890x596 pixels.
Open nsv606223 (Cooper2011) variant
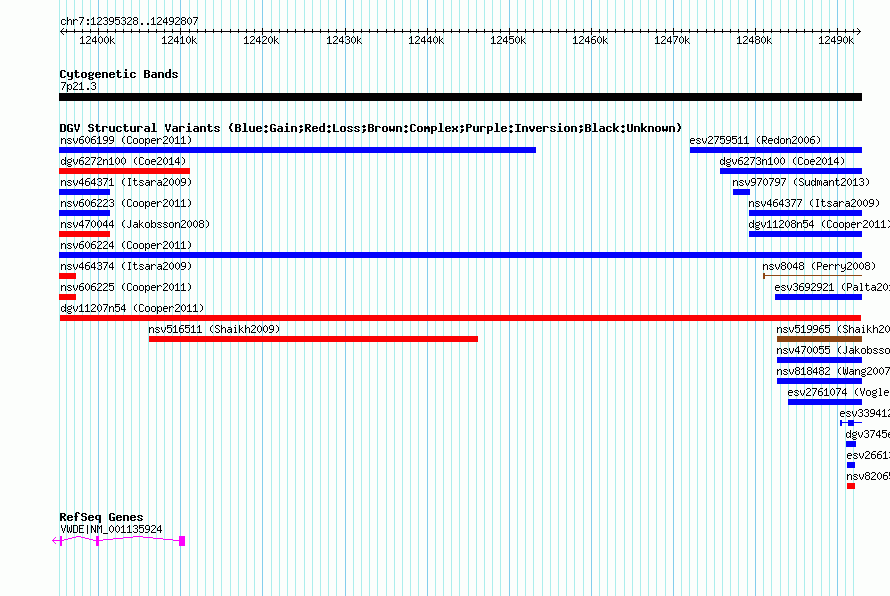point(126,203)
